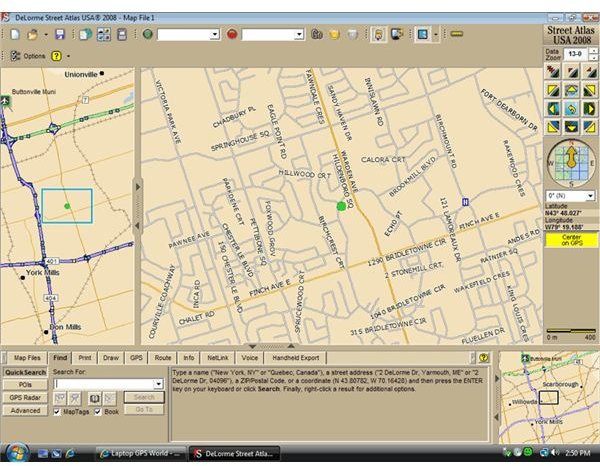Collapse the bottom tab panel with down arrow
Image resolution: width=600 pixels, height=466 pixels.
tap(253, 346)
